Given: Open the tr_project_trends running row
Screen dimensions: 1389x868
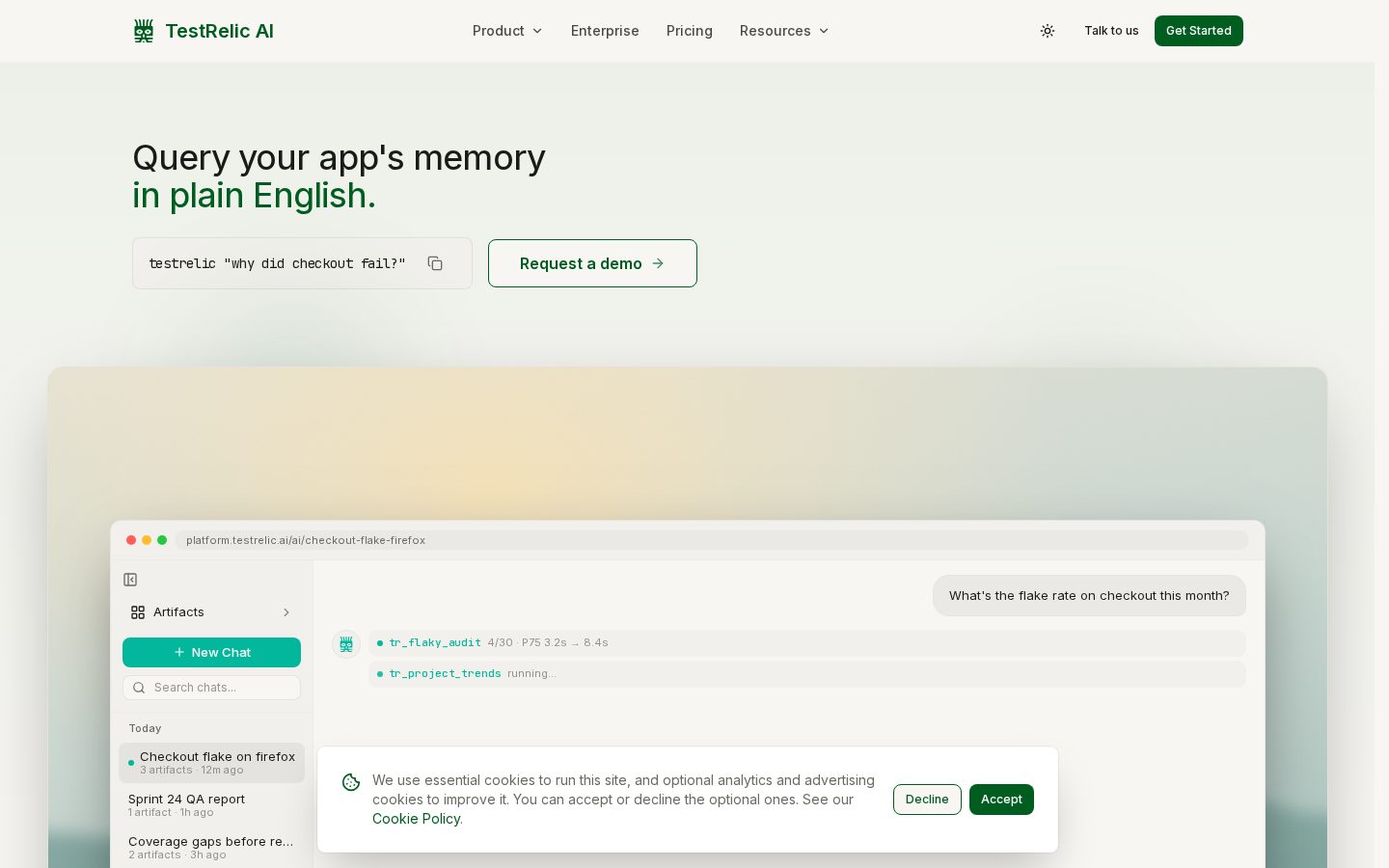Looking at the screenshot, I should tap(807, 674).
